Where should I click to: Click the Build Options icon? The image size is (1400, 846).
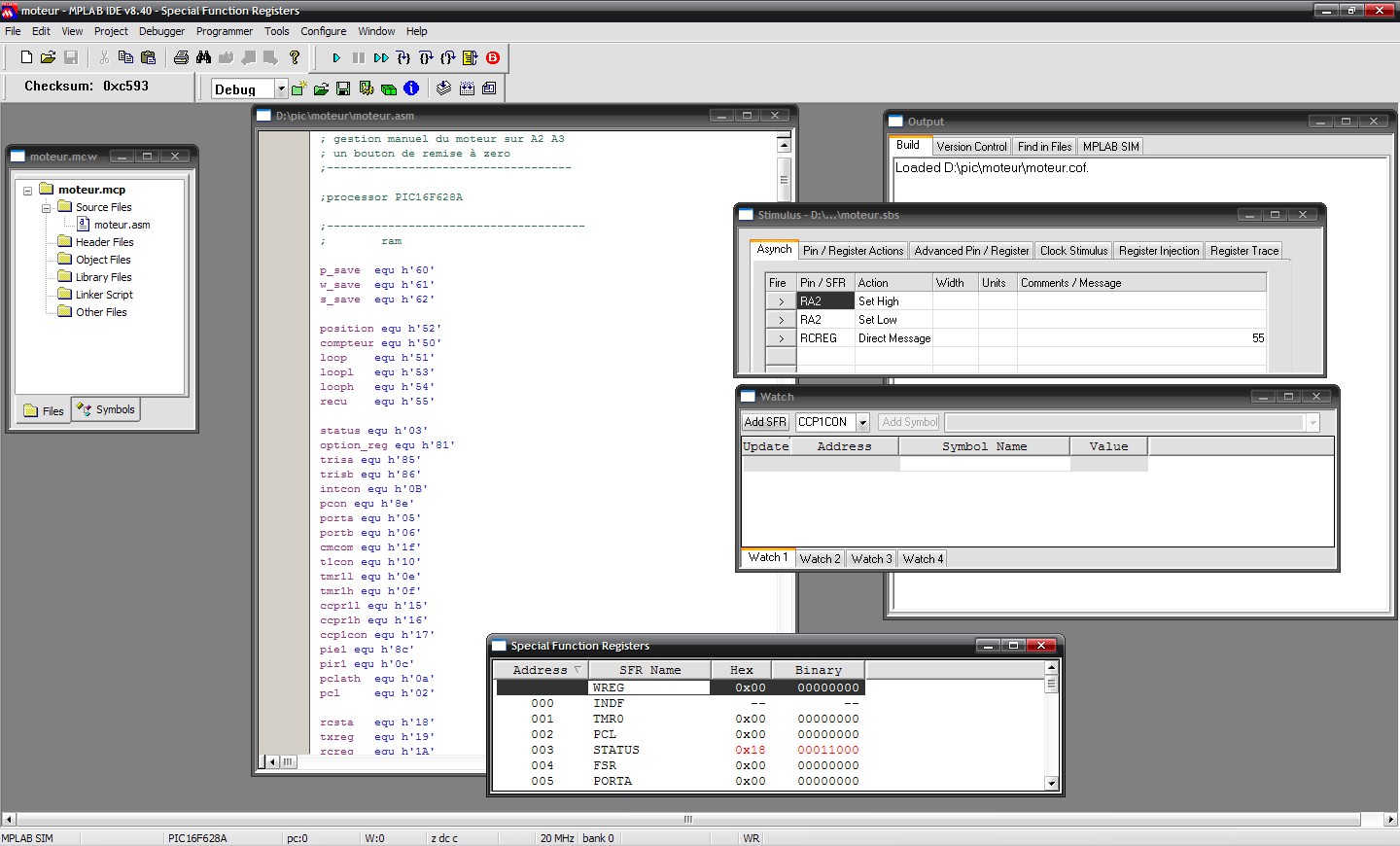coord(367,88)
